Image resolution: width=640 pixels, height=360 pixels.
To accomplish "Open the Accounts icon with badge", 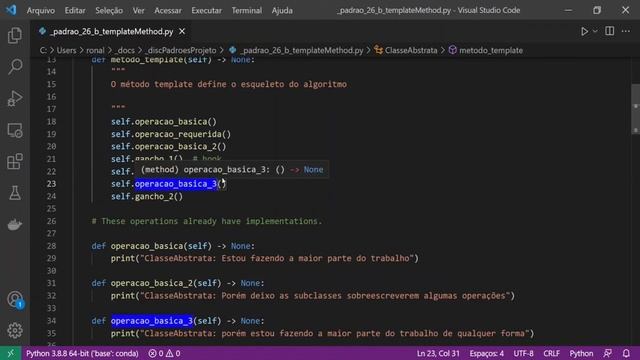I will pos(15,300).
